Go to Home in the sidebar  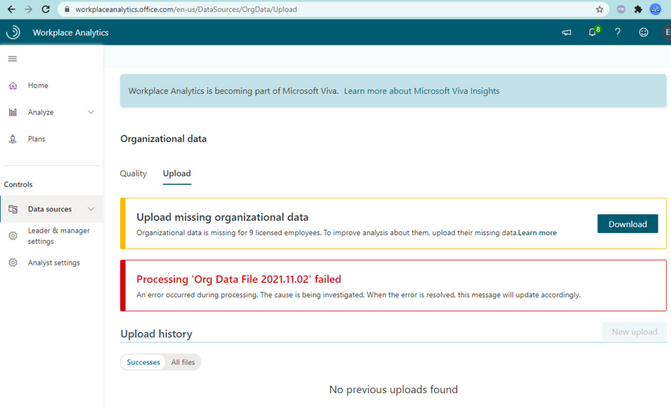click(38, 85)
